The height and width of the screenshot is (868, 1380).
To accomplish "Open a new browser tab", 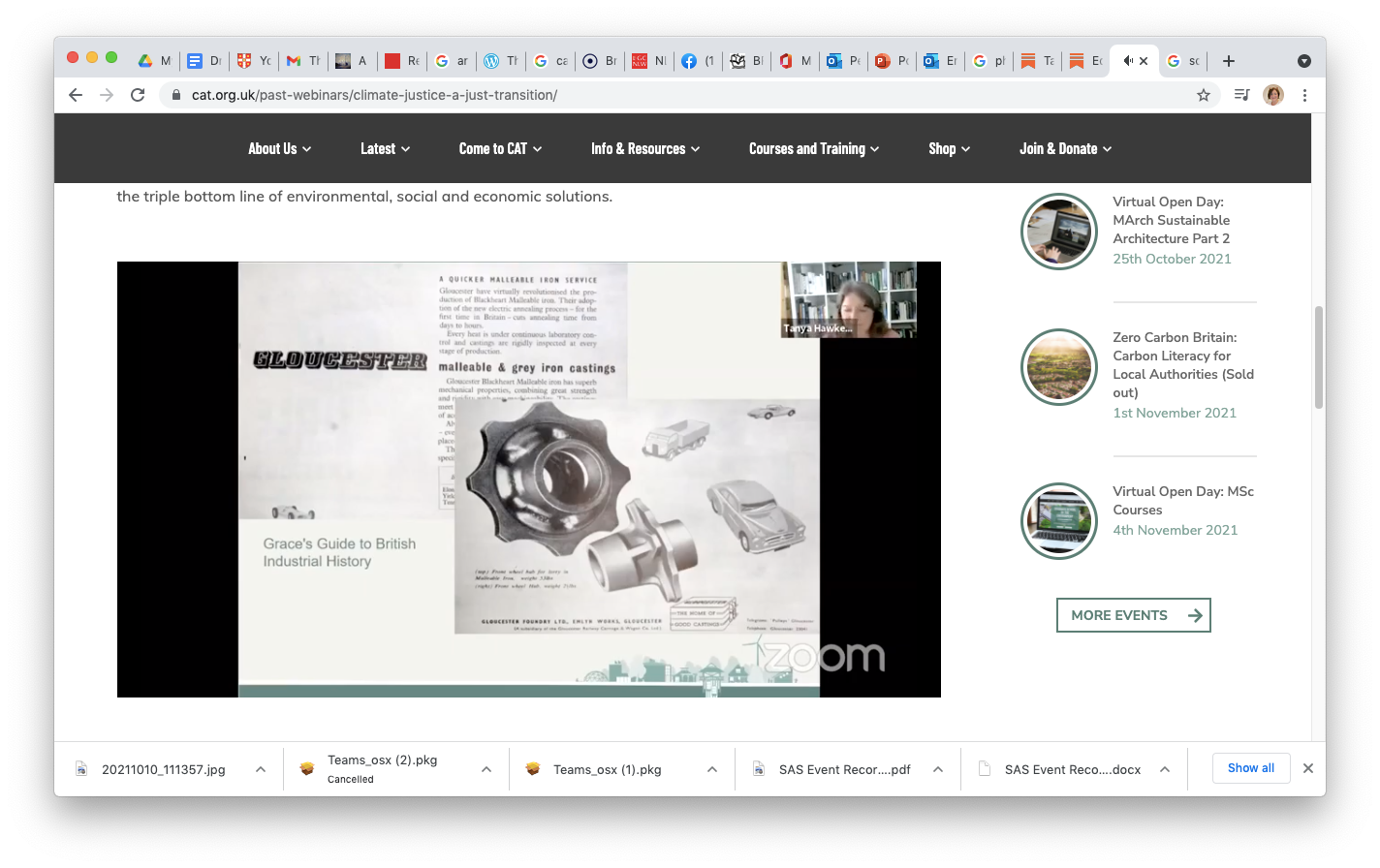I will (x=1229, y=61).
